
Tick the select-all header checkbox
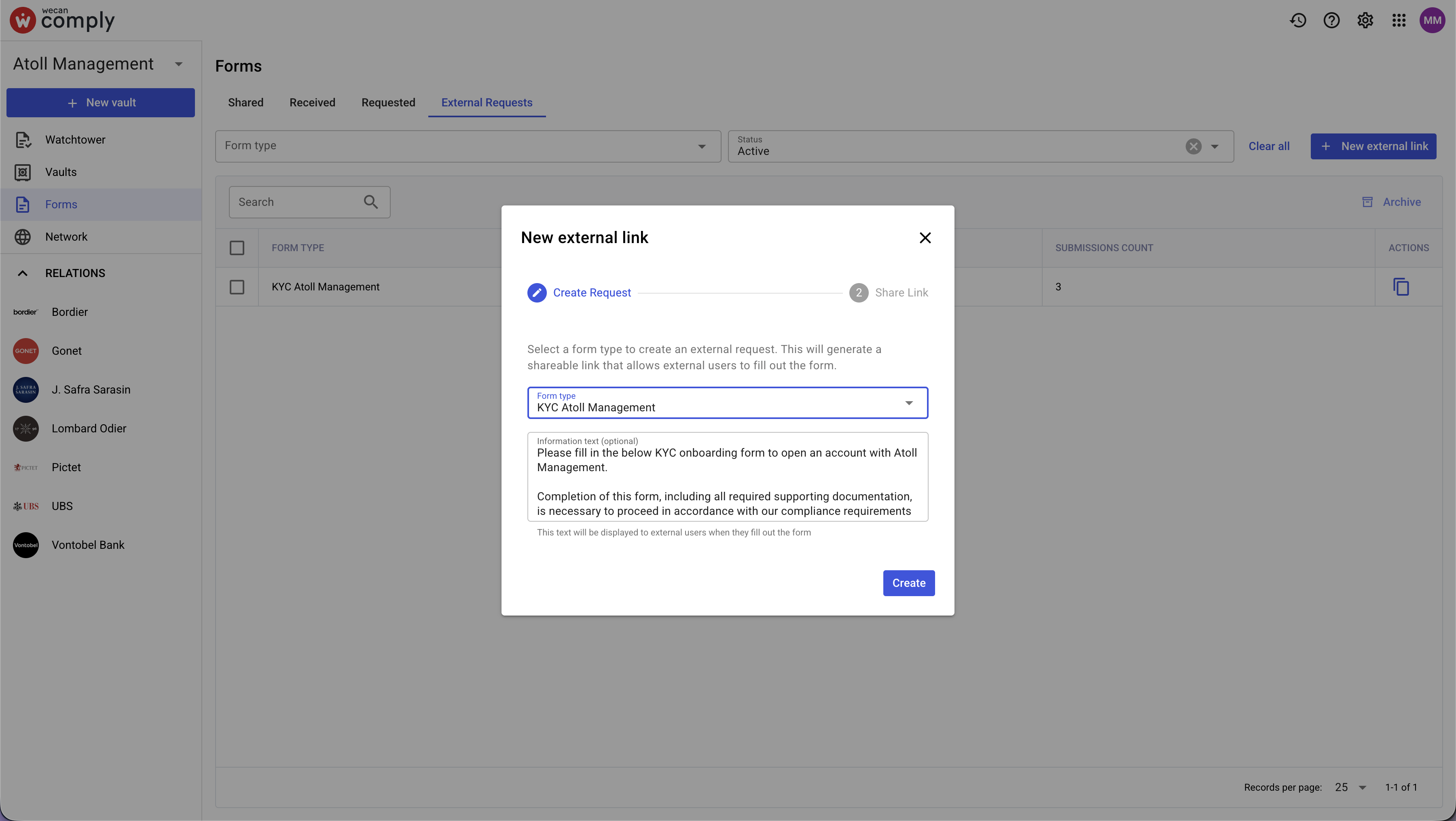pos(237,248)
